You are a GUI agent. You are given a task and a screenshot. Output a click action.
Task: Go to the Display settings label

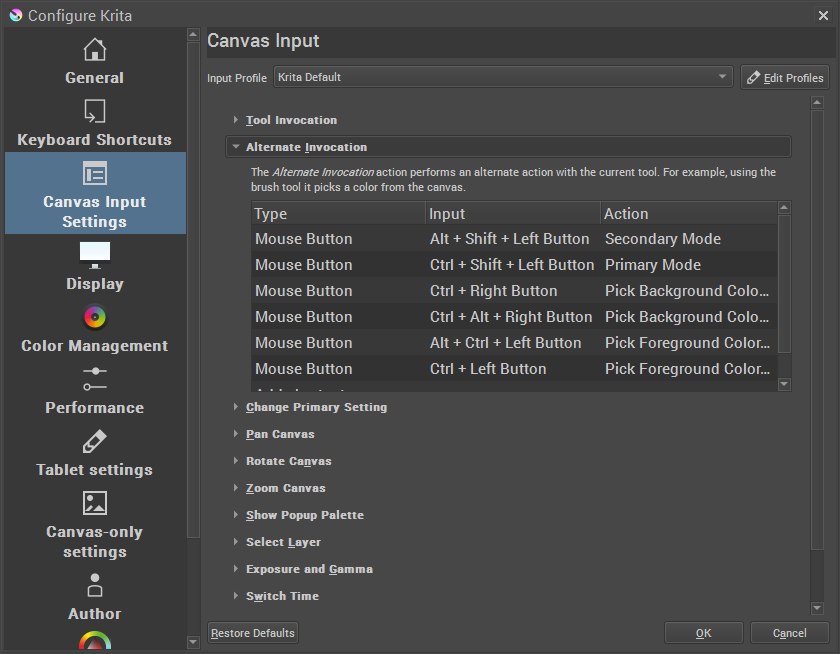pos(95,284)
